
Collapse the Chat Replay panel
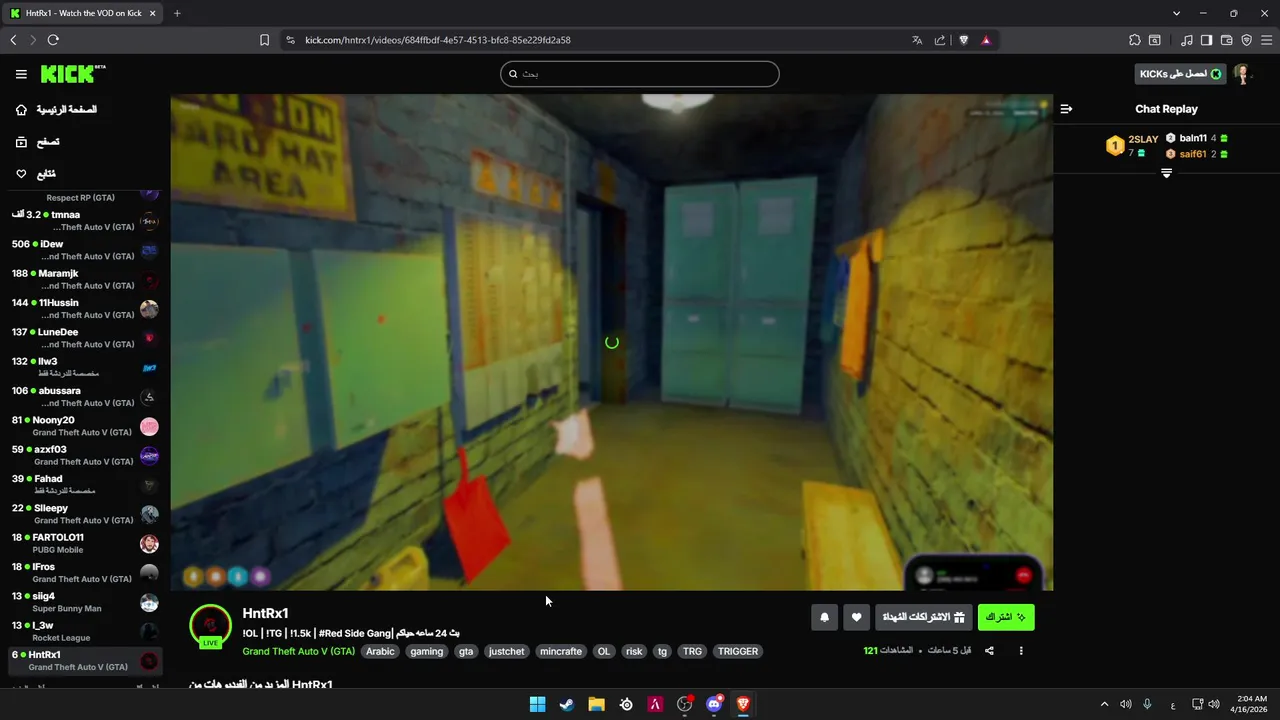(1066, 109)
